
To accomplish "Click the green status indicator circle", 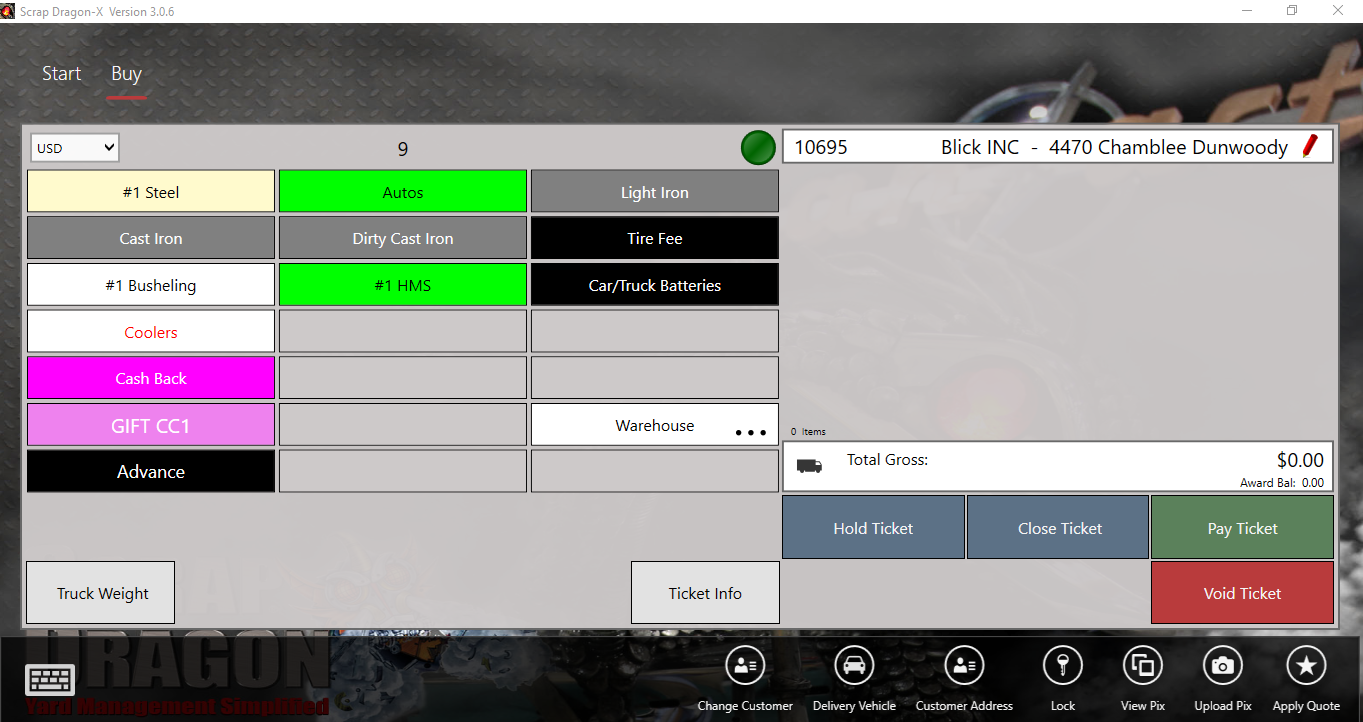I will point(757,147).
